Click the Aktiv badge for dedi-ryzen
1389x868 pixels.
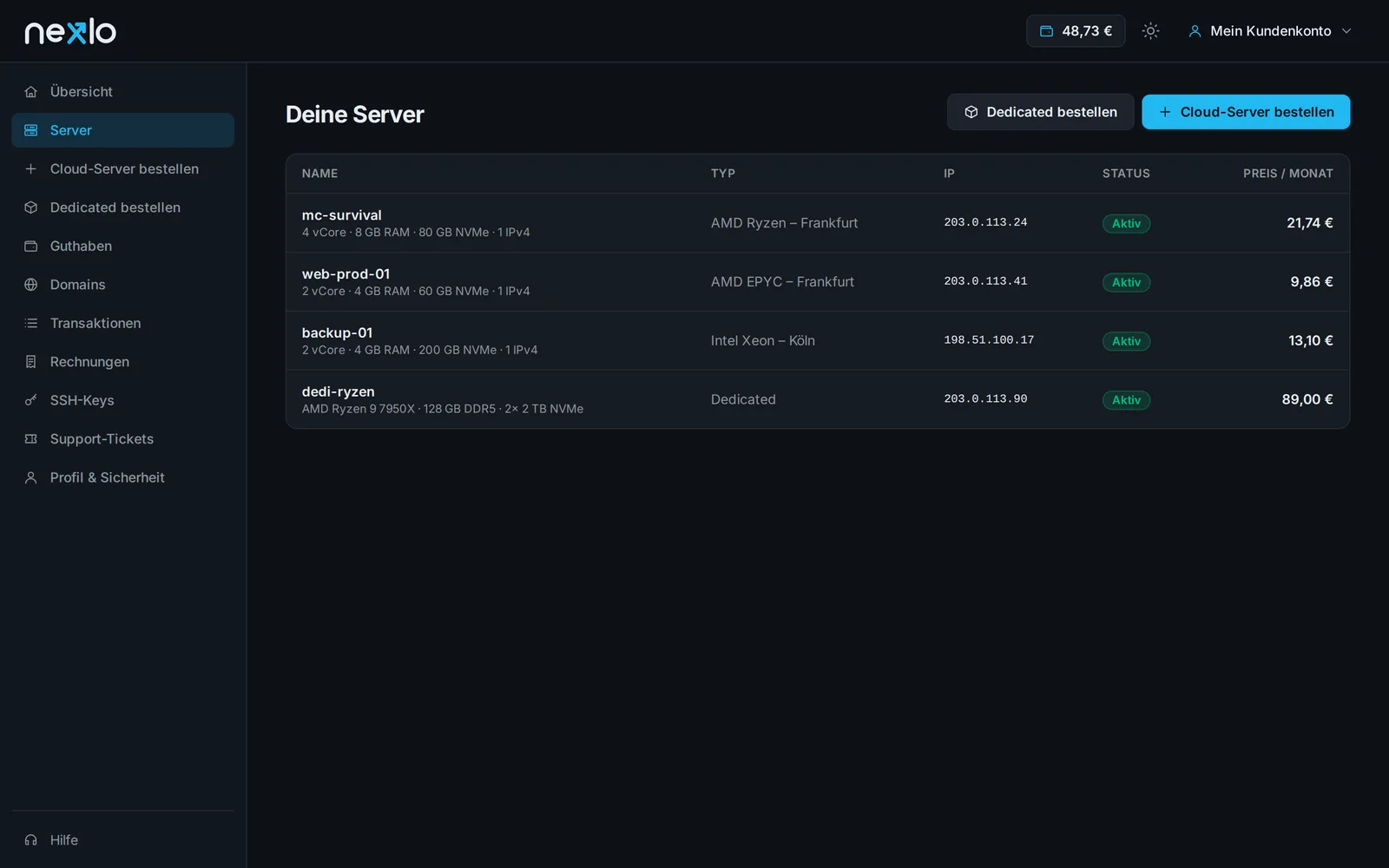click(1126, 400)
